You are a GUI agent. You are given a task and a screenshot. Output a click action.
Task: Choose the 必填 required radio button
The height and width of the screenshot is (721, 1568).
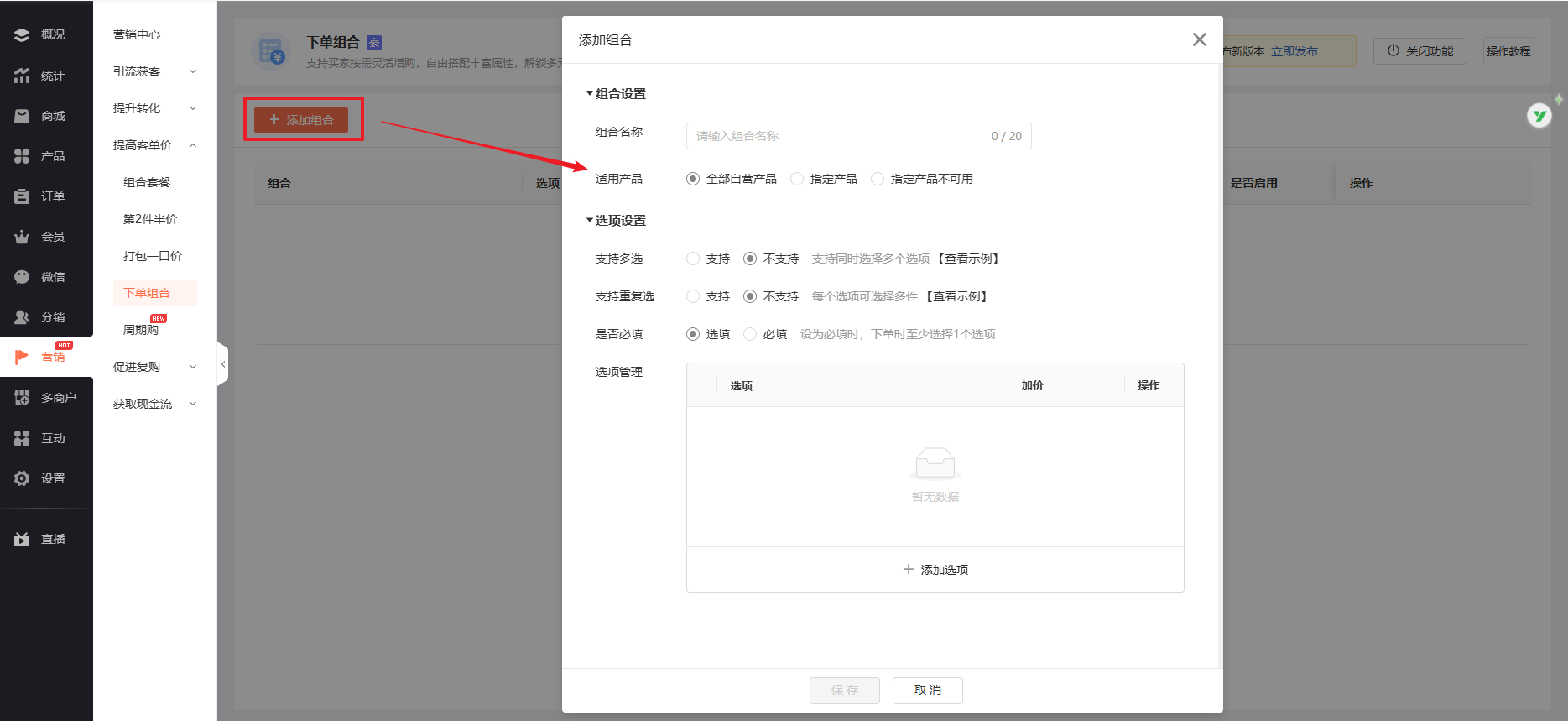pyautogui.click(x=750, y=334)
